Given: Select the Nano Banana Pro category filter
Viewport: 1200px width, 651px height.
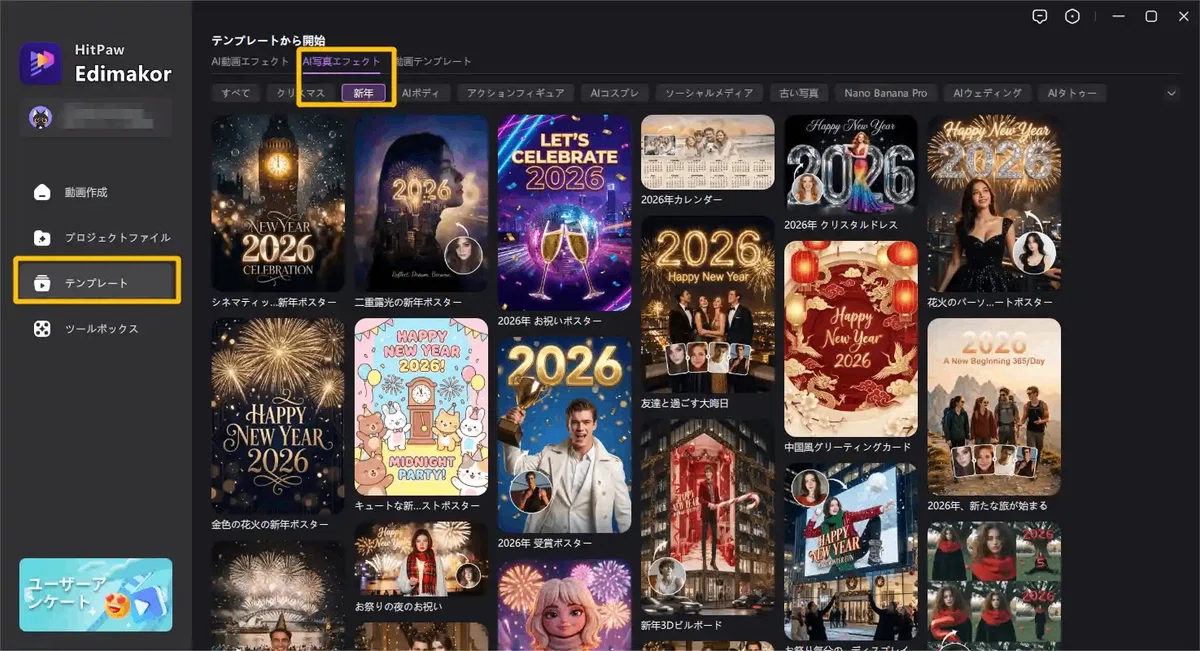Looking at the screenshot, I should (886, 93).
